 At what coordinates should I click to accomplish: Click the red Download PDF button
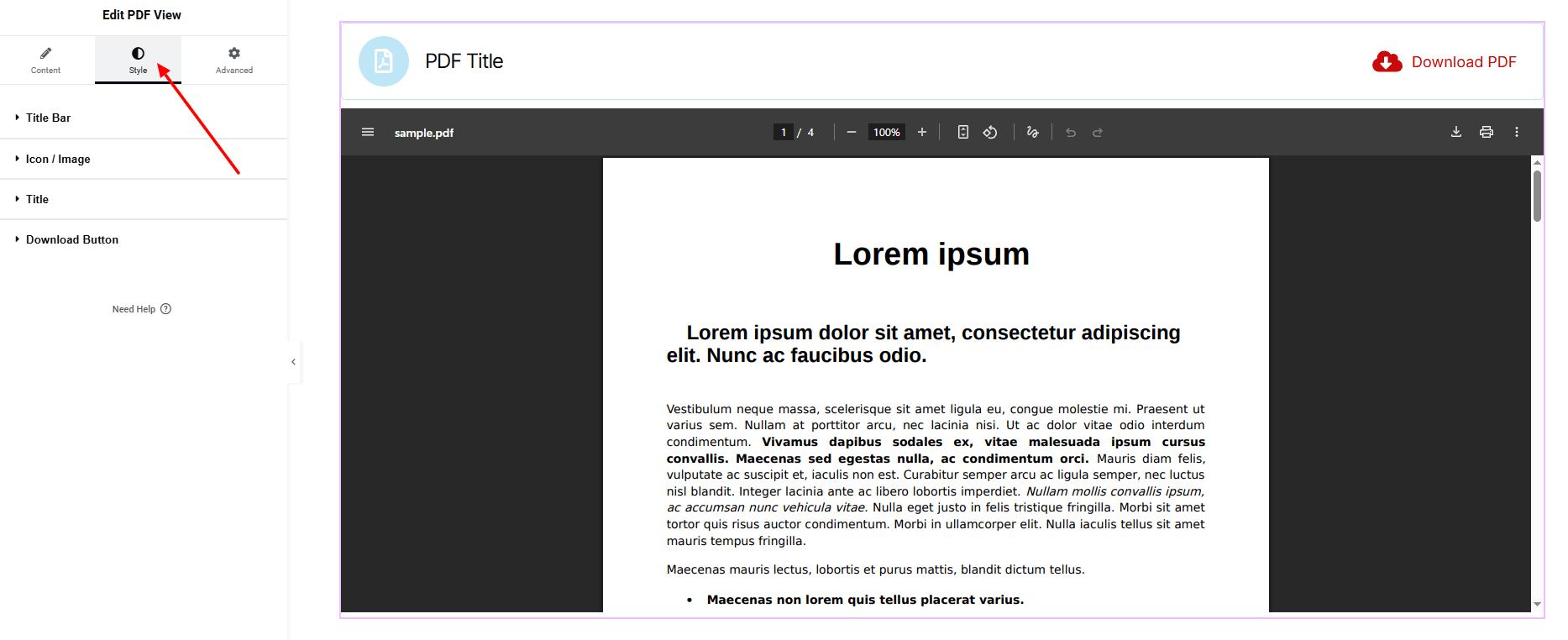[1445, 62]
